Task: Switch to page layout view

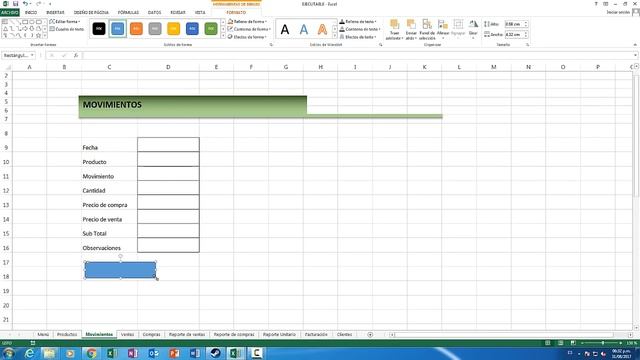Action: (x=560, y=343)
